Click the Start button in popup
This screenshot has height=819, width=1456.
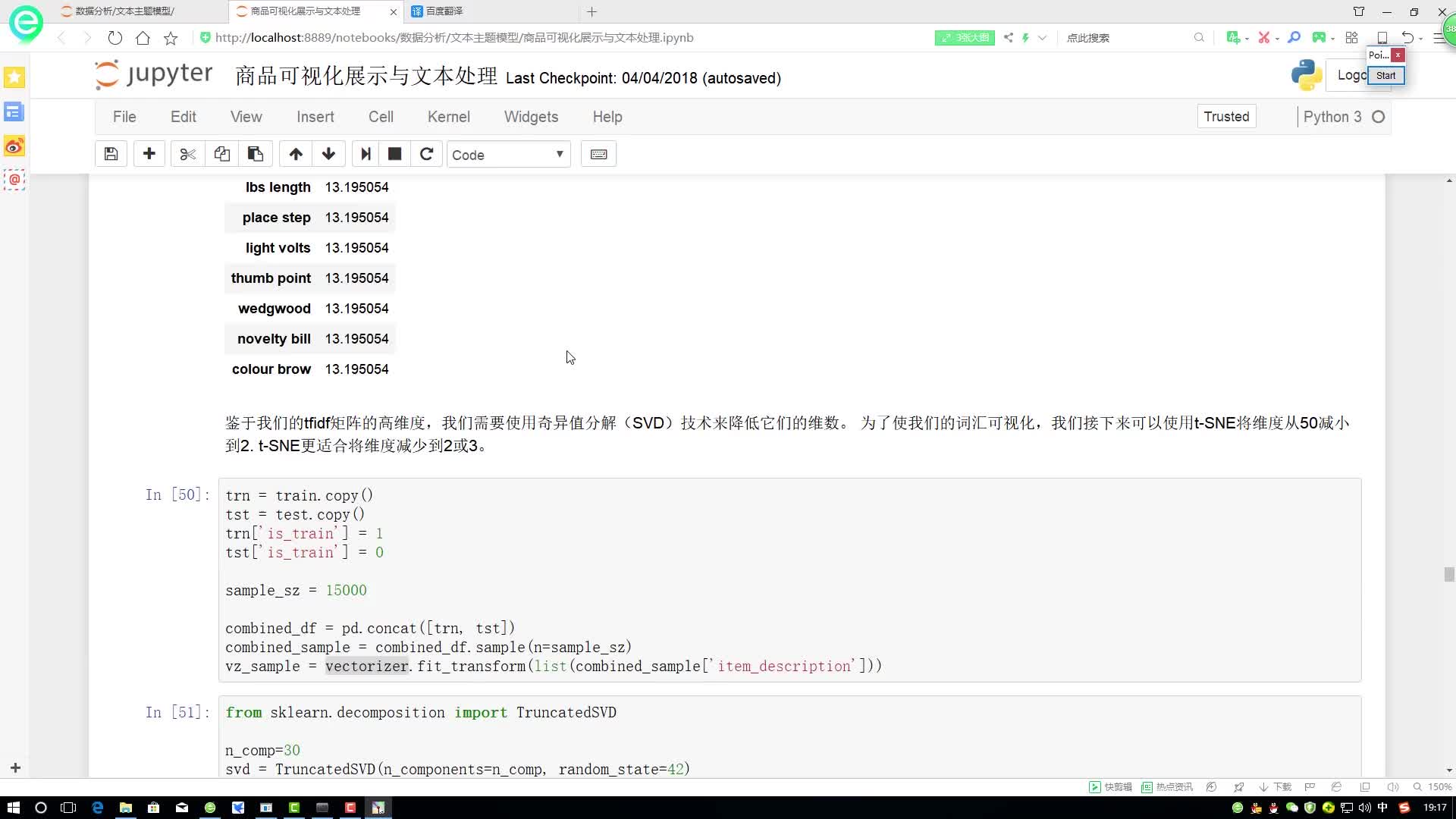tap(1385, 75)
